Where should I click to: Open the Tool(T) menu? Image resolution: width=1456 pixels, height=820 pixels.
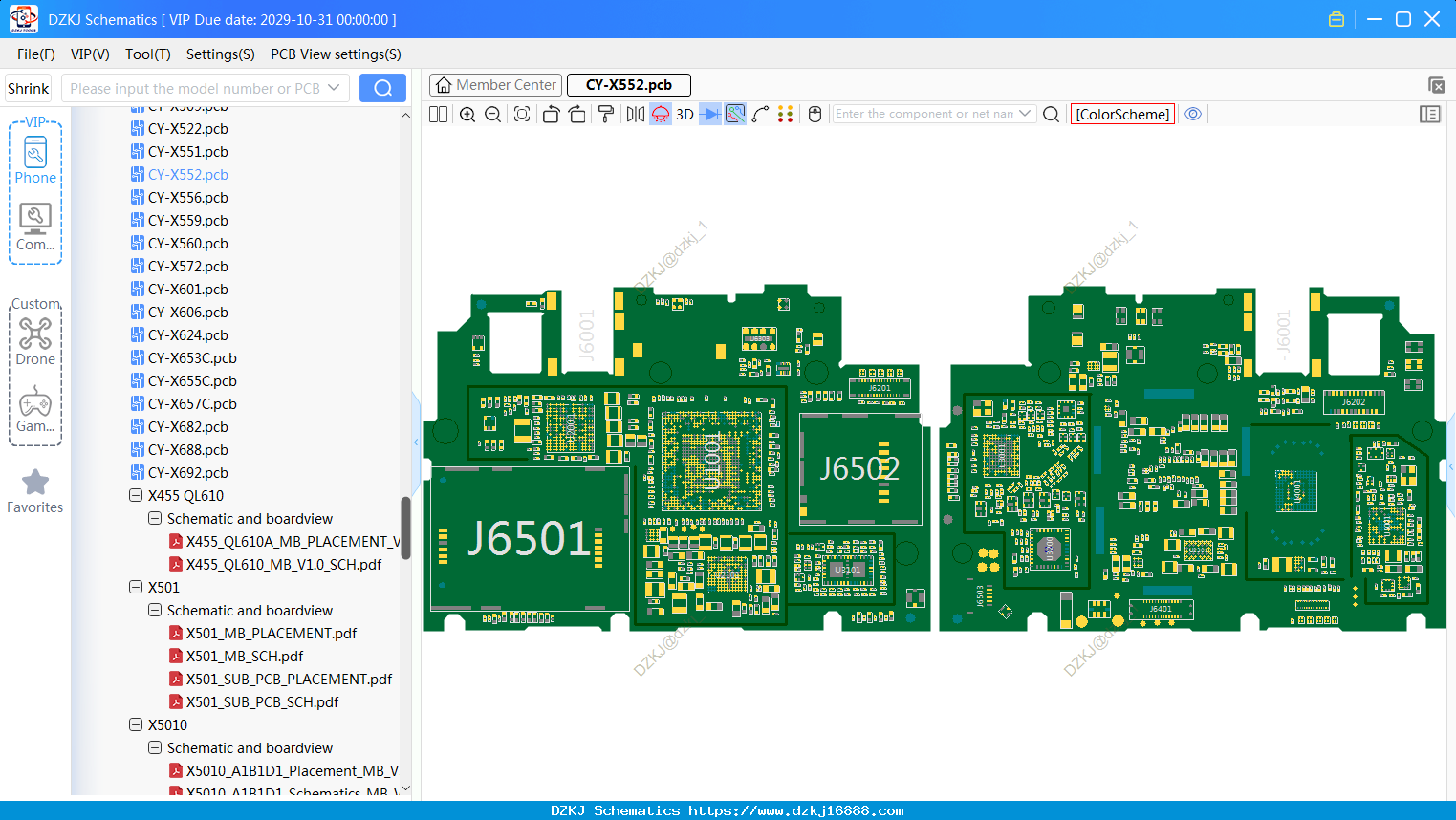[x=148, y=54]
